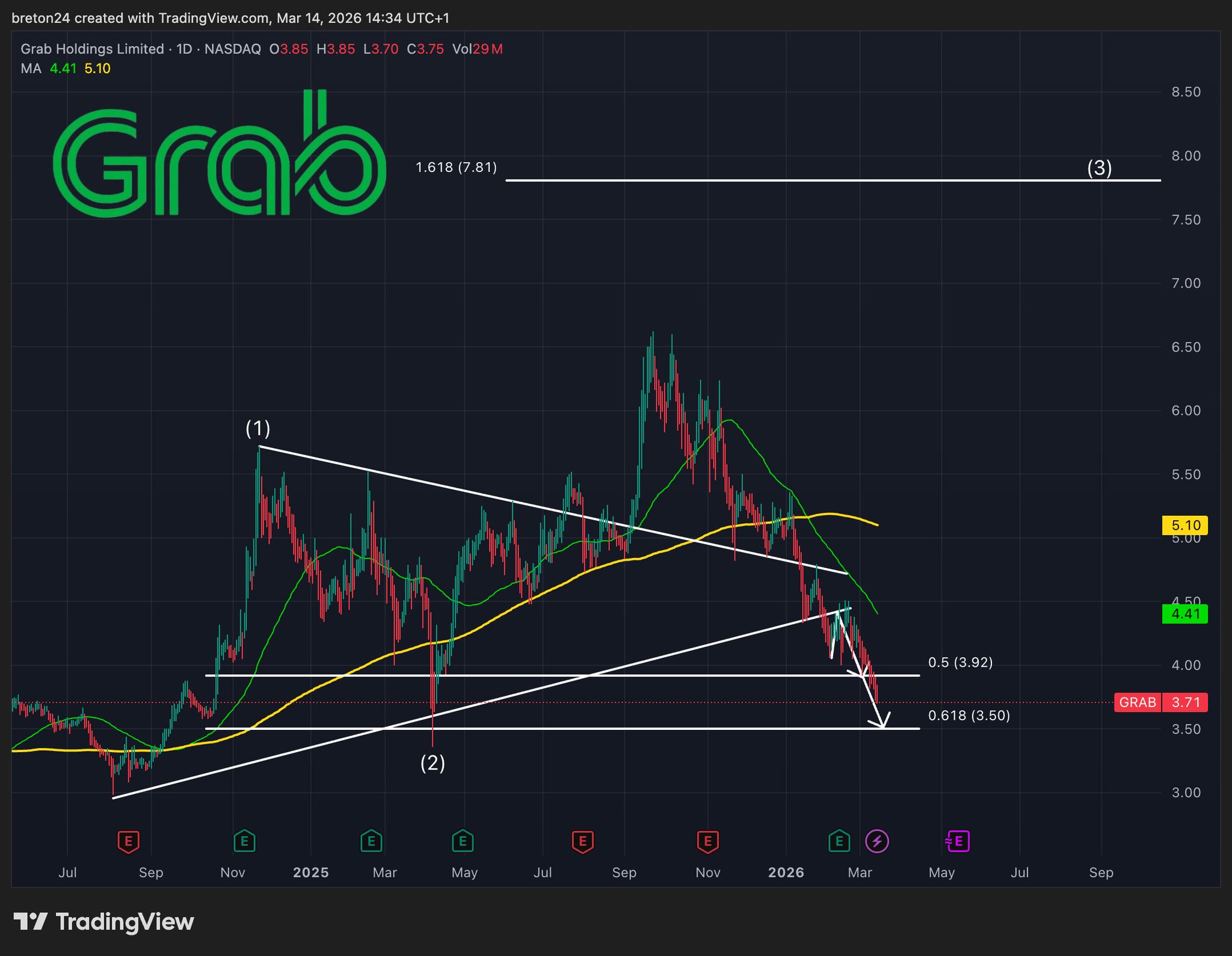This screenshot has height=956, width=1232.
Task: Click the green earnings marker above May
Action: (x=462, y=841)
